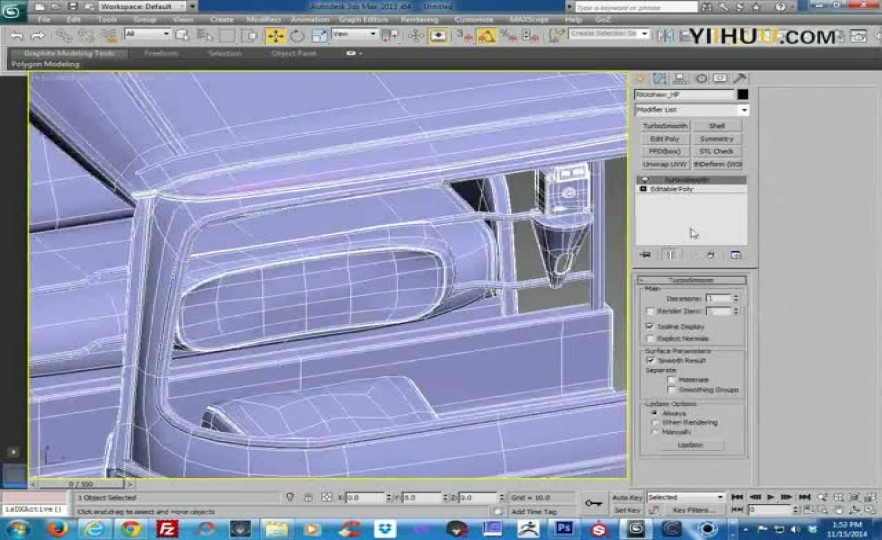Select When Rendering update option
The image size is (882, 540).
(654, 422)
